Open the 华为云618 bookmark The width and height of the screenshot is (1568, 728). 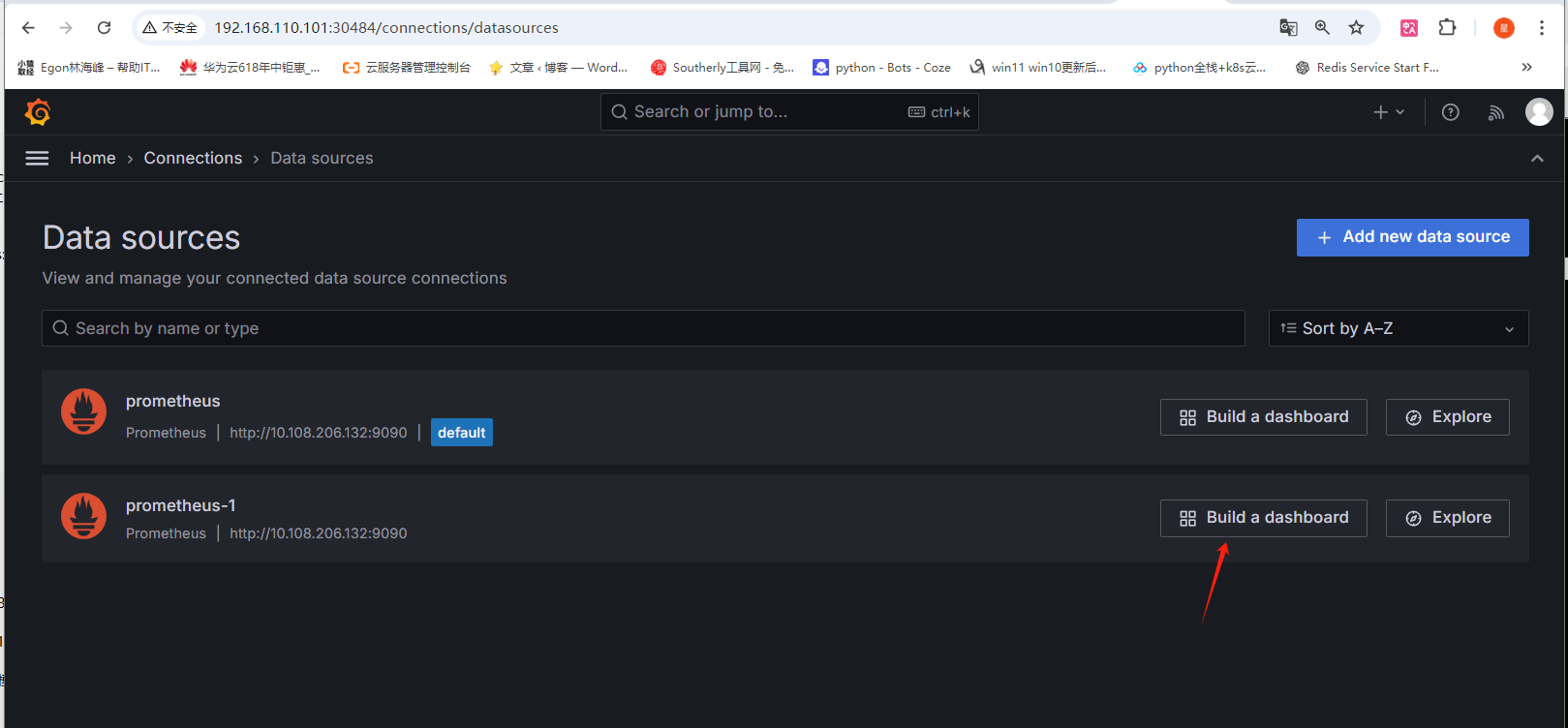(x=250, y=67)
